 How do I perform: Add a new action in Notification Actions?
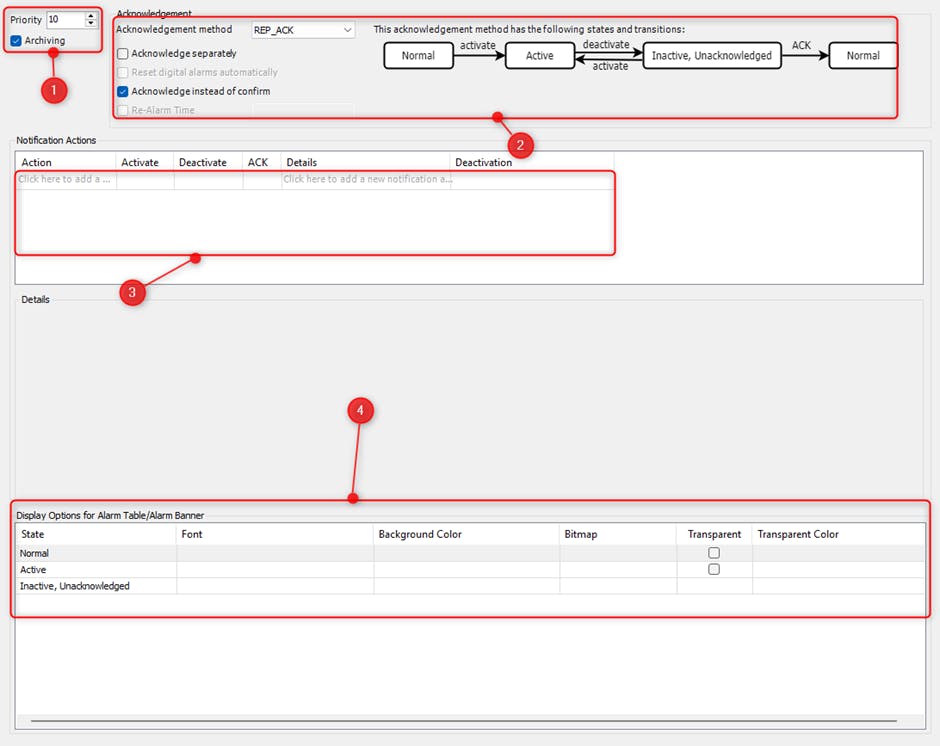[x=65, y=180]
